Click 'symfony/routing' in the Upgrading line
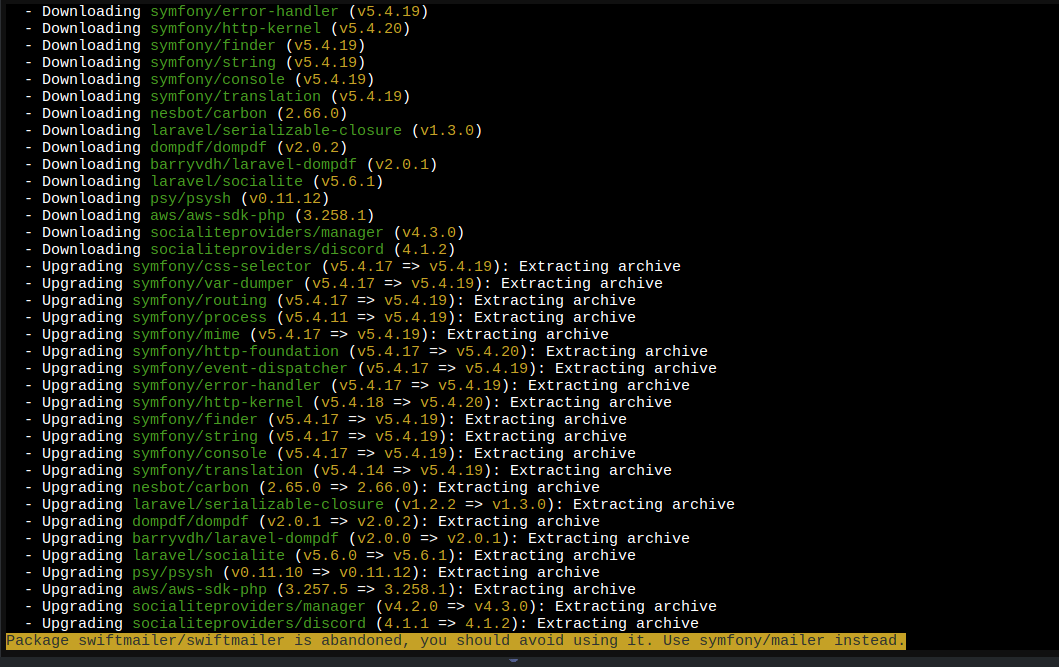 [x=199, y=300]
